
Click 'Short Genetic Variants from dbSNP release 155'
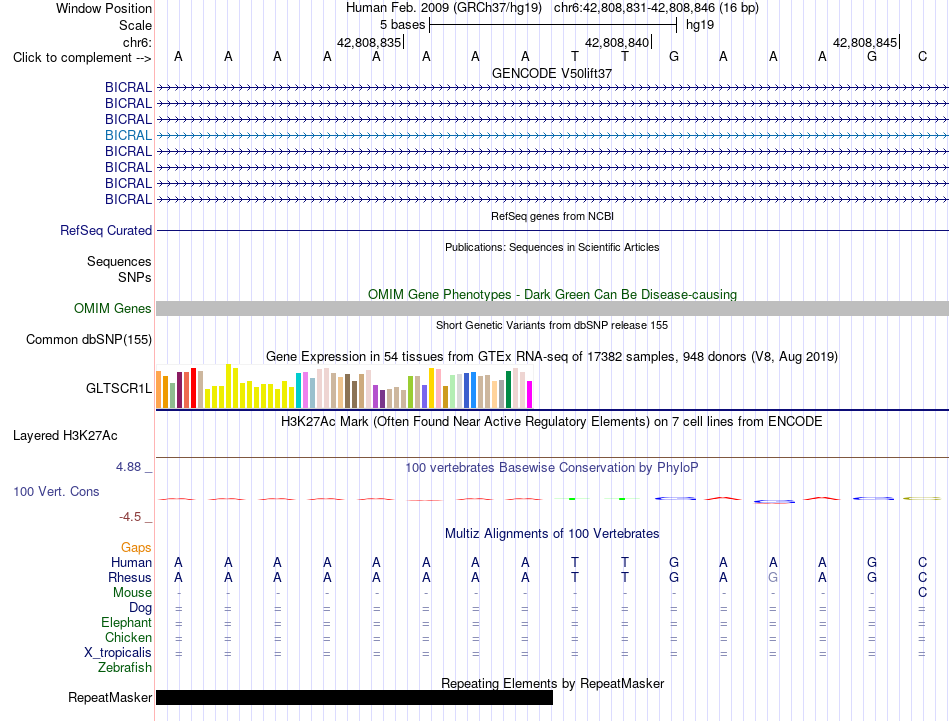[x=552, y=325]
